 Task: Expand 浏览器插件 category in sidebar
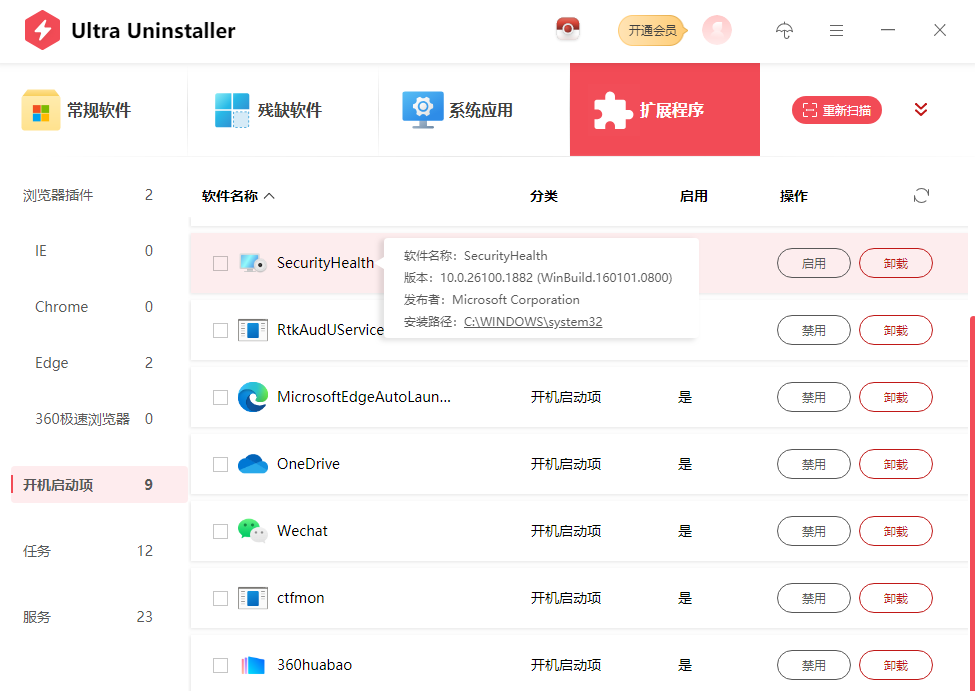58,195
